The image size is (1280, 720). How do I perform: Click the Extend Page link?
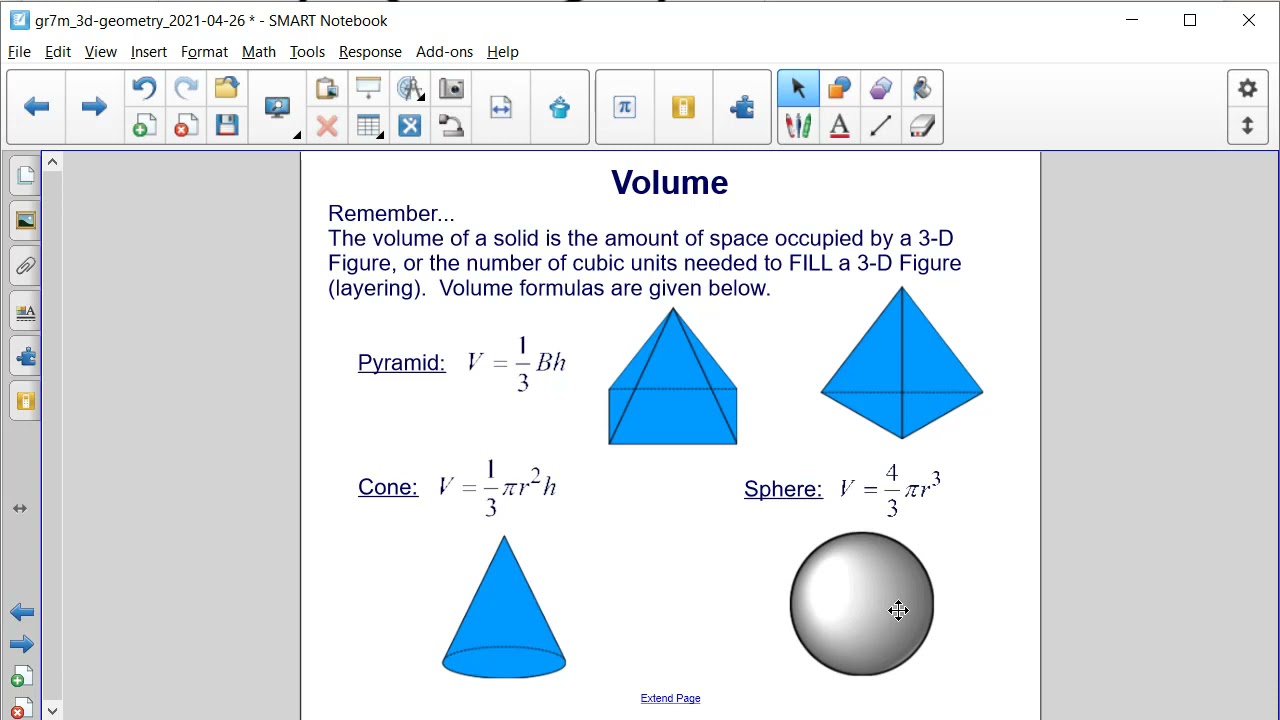click(670, 698)
